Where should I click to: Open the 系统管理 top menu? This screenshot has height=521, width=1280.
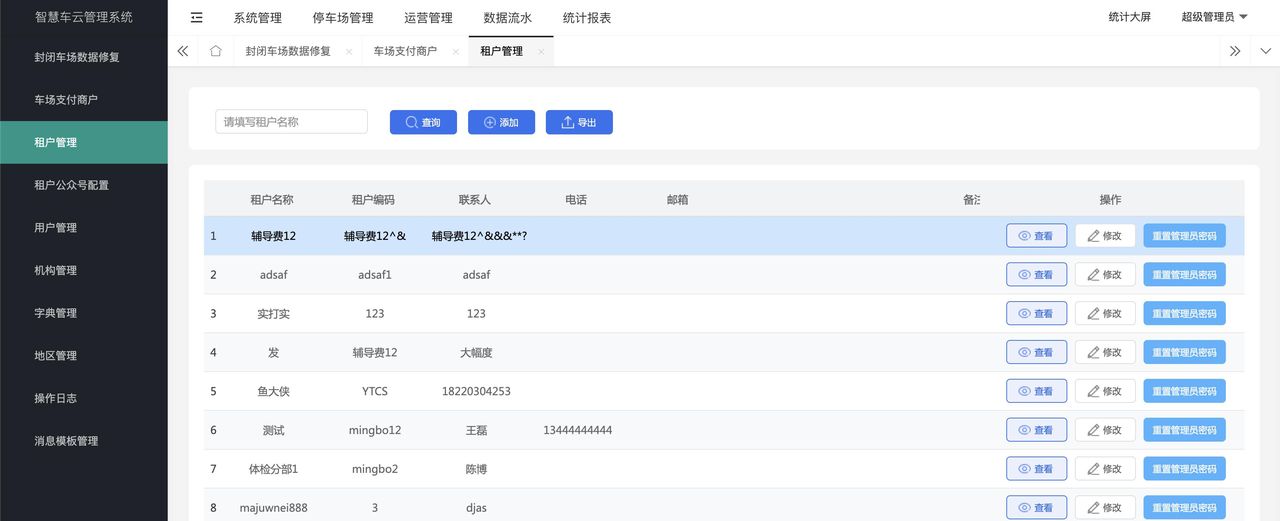click(x=257, y=18)
